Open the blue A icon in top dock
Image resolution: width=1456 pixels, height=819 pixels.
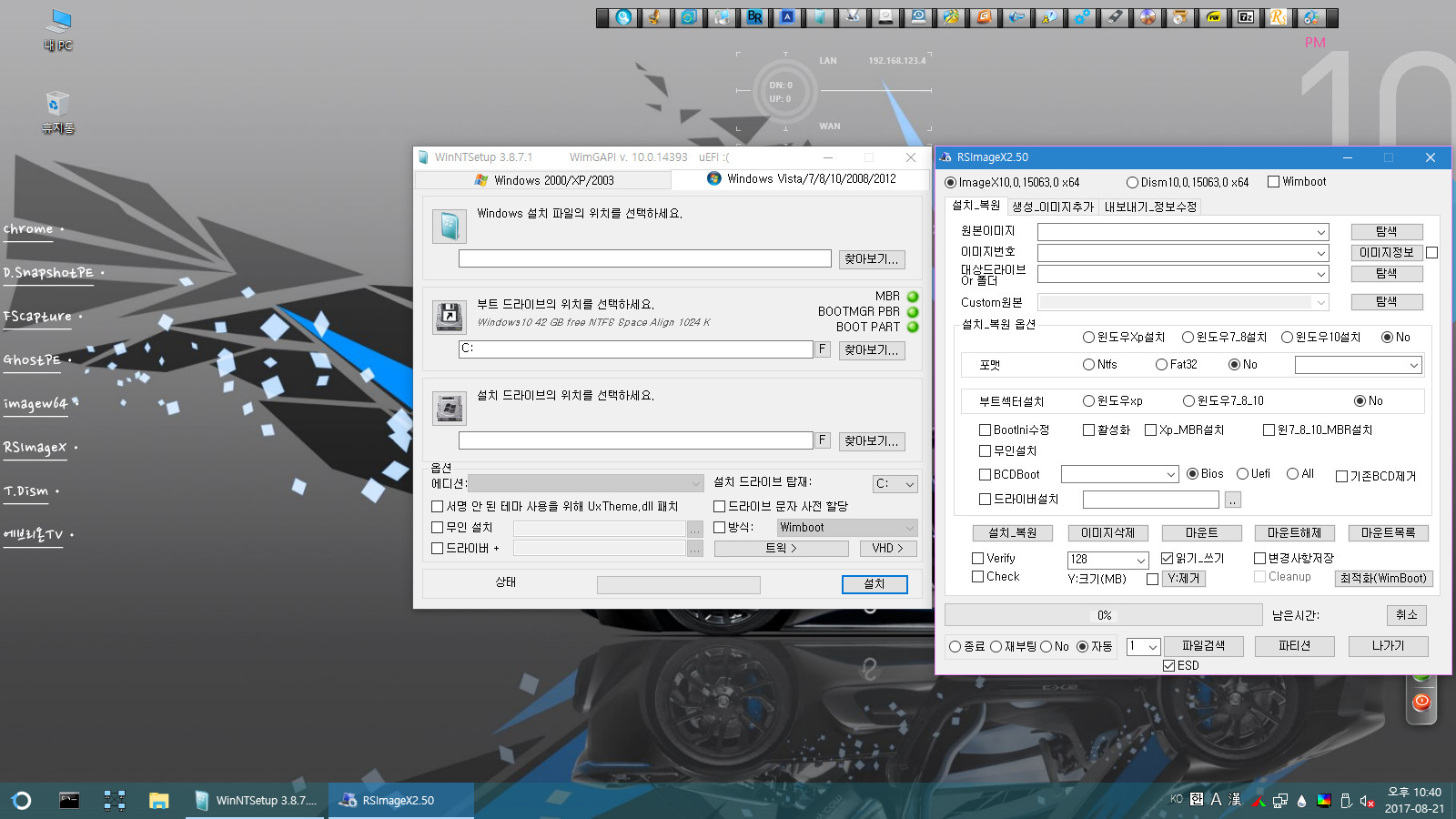[787, 17]
